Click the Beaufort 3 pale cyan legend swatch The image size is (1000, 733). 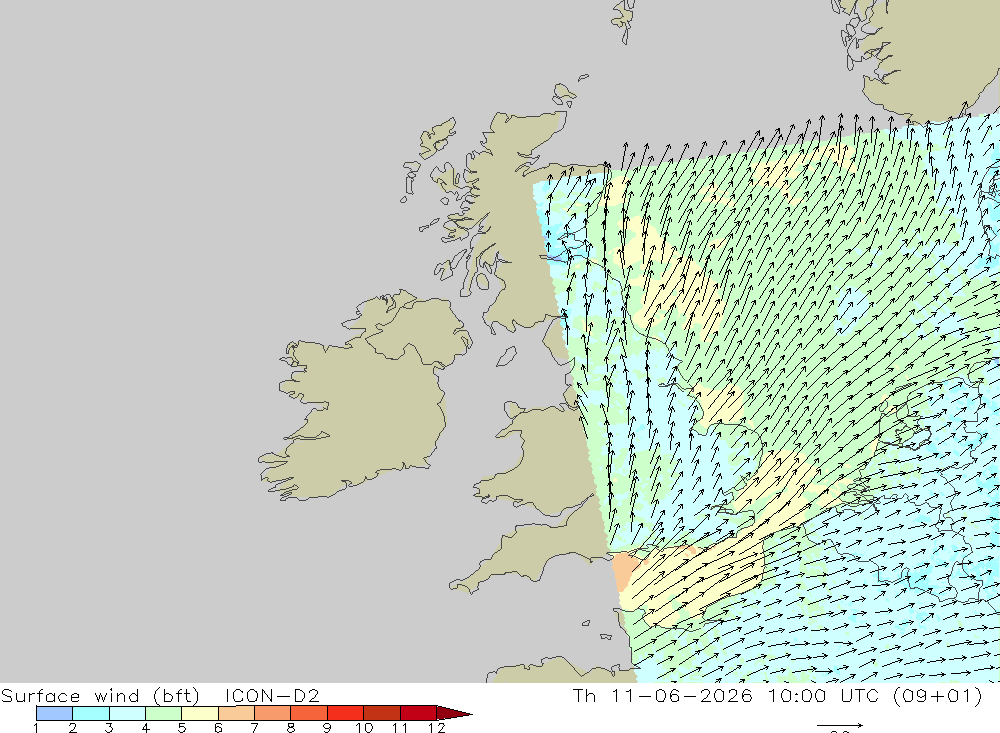(127, 713)
